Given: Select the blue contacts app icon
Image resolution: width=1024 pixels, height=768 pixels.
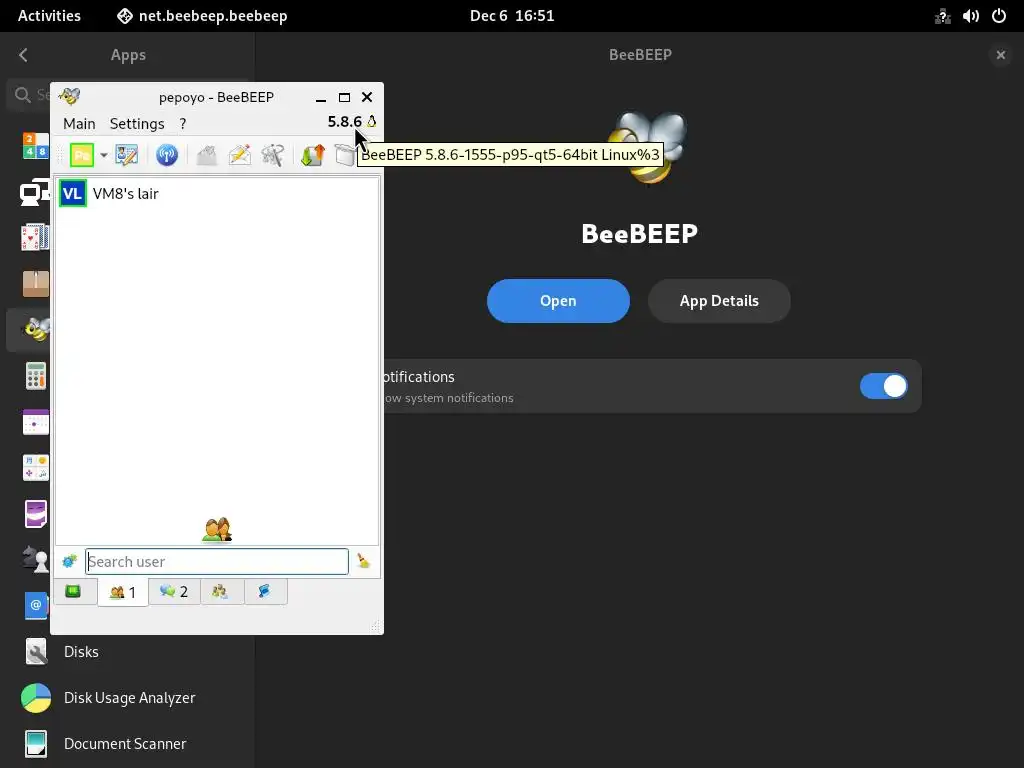Looking at the screenshot, I should [35, 605].
